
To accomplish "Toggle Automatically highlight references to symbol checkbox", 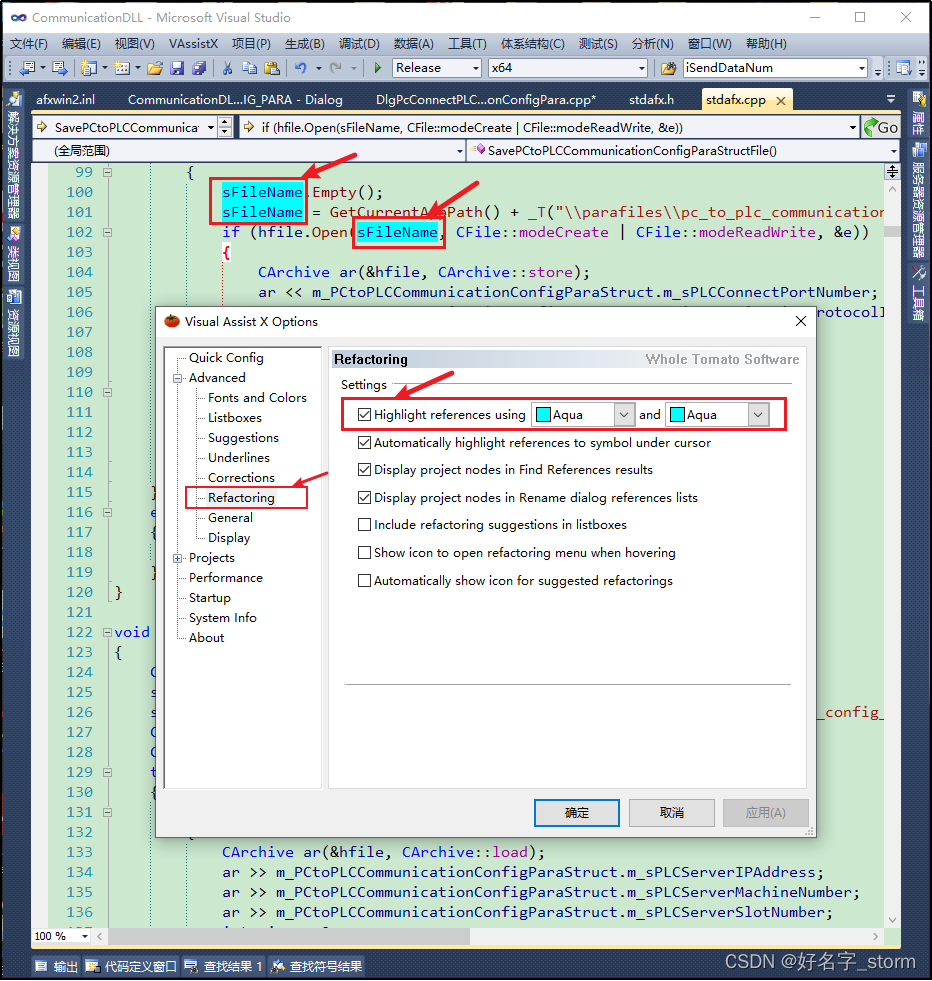I will click(x=364, y=442).
